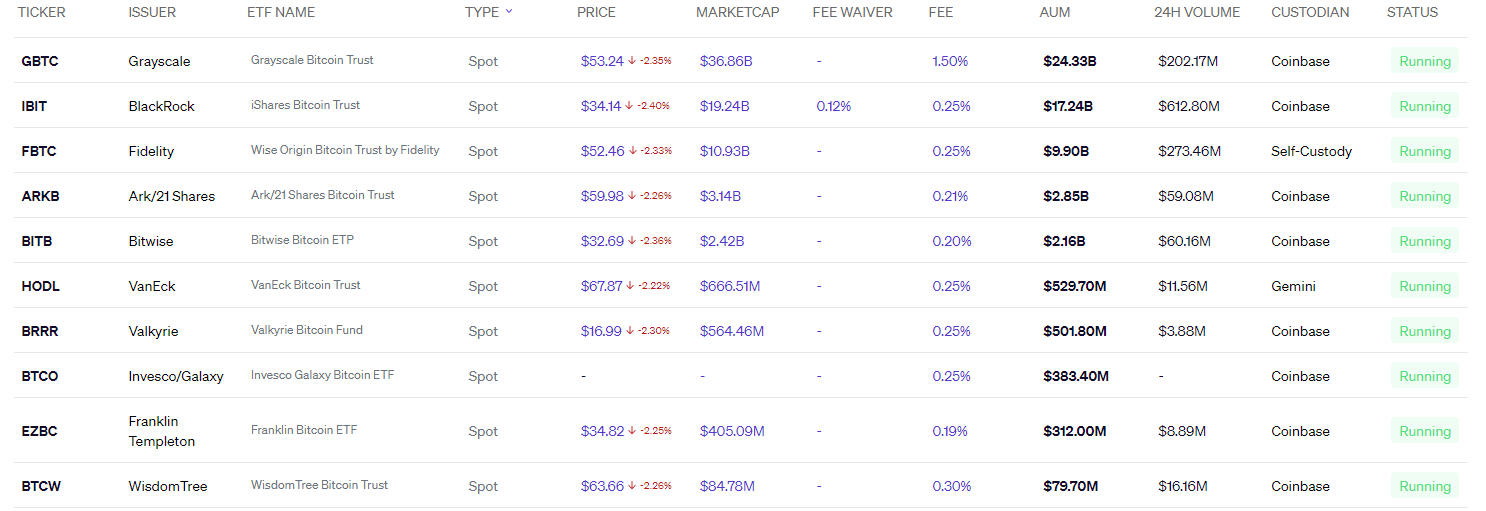Click the HODL price down arrow

click(x=632, y=286)
